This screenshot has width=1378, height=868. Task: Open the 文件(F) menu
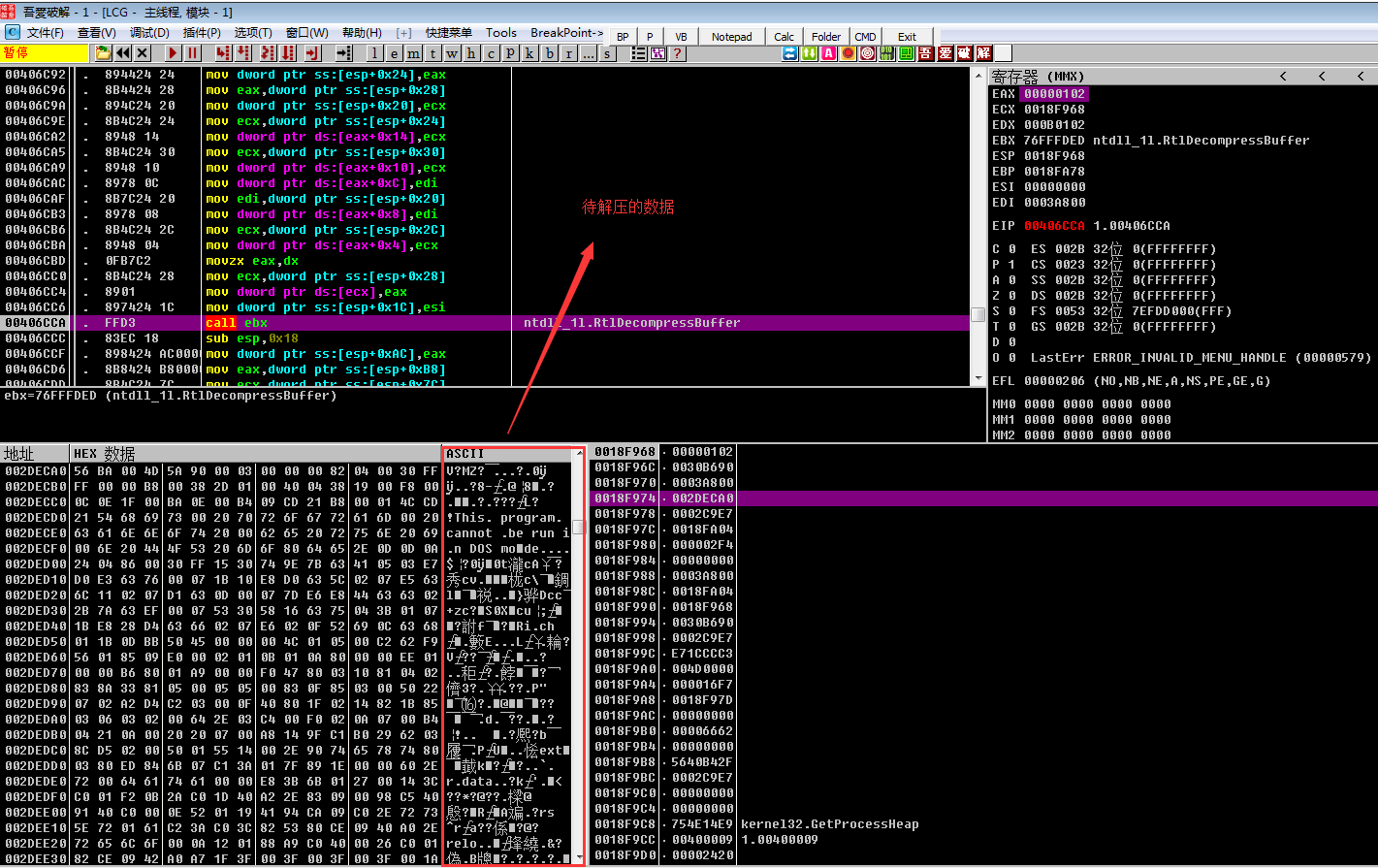pyautogui.click(x=46, y=33)
